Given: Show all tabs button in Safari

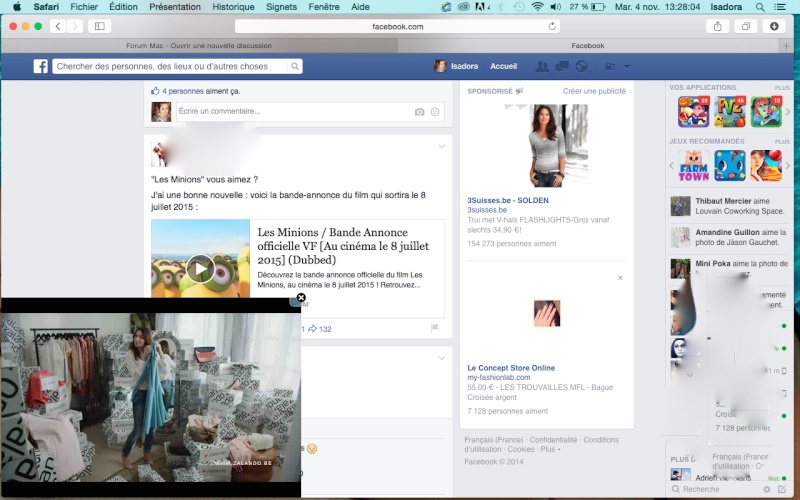Looking at the screenshot, I should [746, 26].
